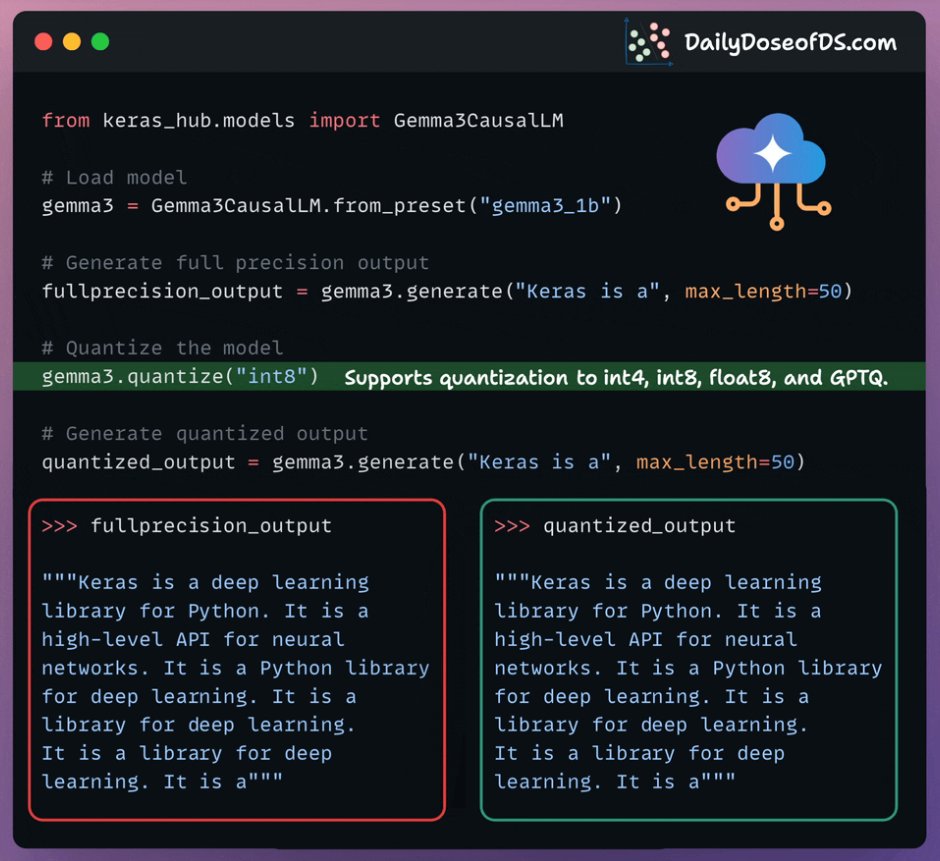940x861 pixels.
Task: Click the fullprecision_output = gemma3.generate line
Action: pyautogui.click(x=447, y=291)
